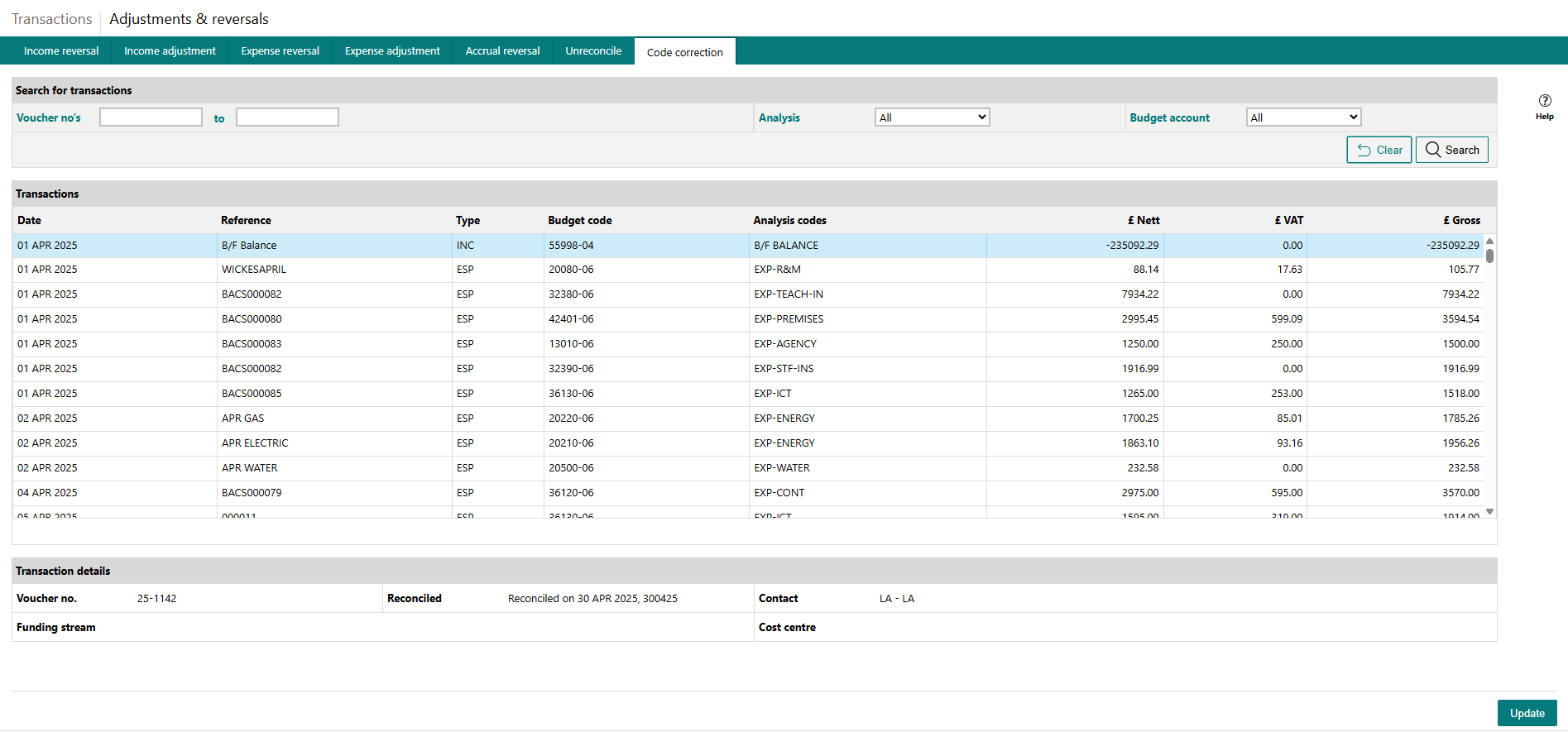The image size is (1568, 732).
Task: Select the BACS000079 reference row
Action: pyautogui.click(x=749, y=493)
